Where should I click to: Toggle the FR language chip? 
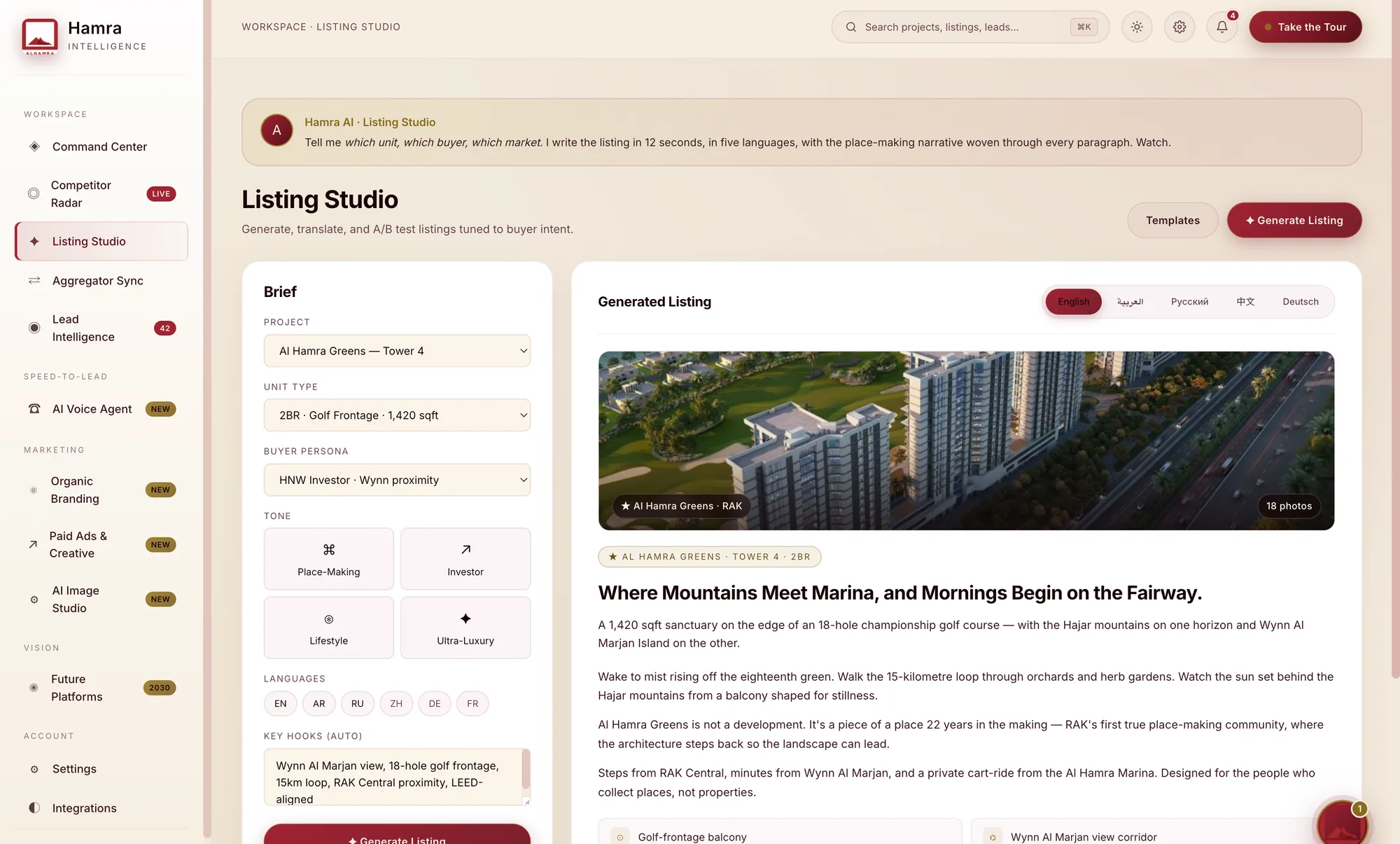472,703
